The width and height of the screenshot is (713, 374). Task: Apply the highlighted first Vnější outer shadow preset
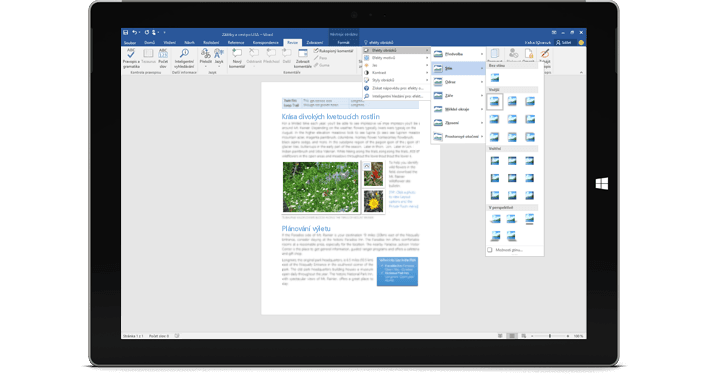tap(495, 102)
